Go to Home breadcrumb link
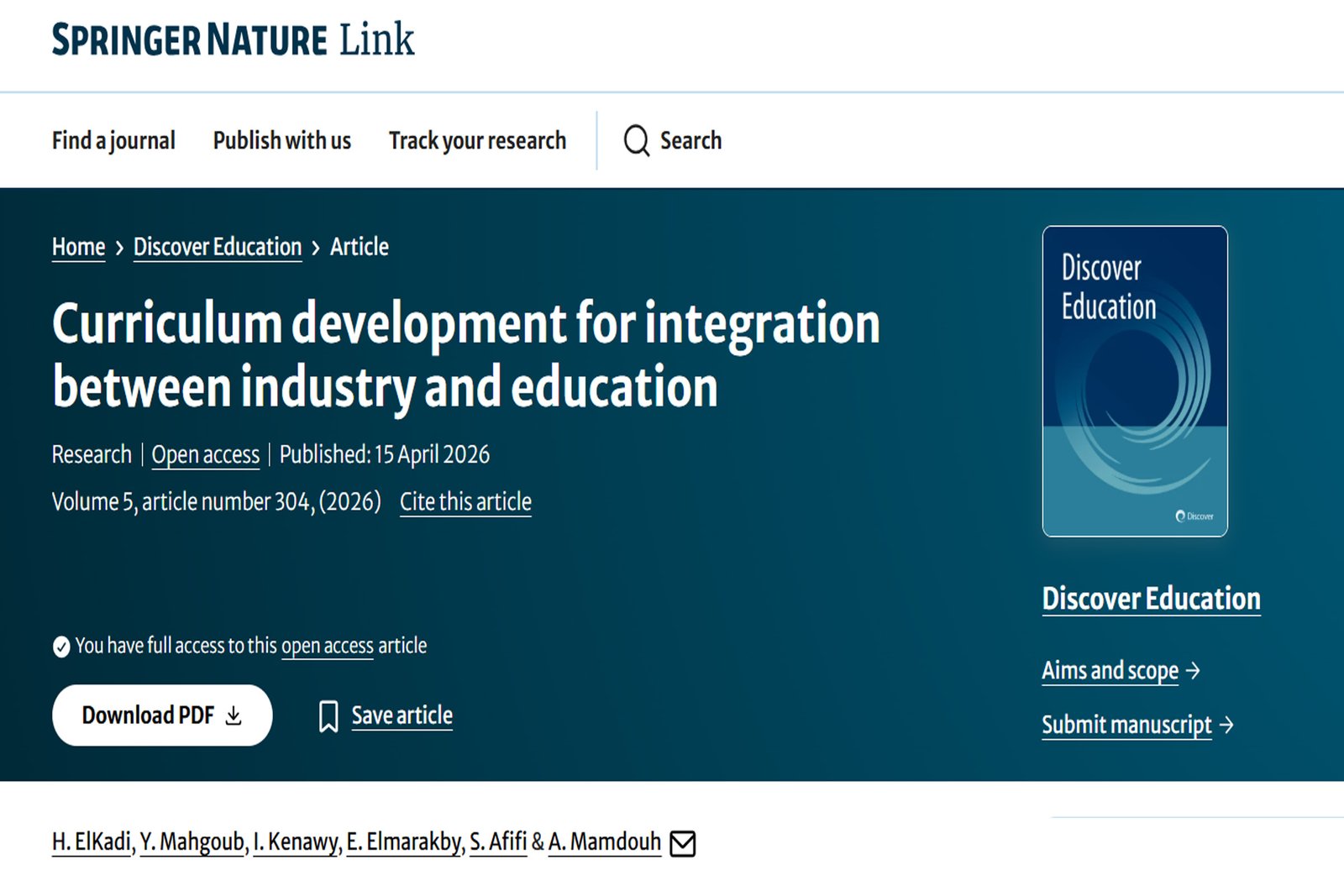 (x=78, y=247)
